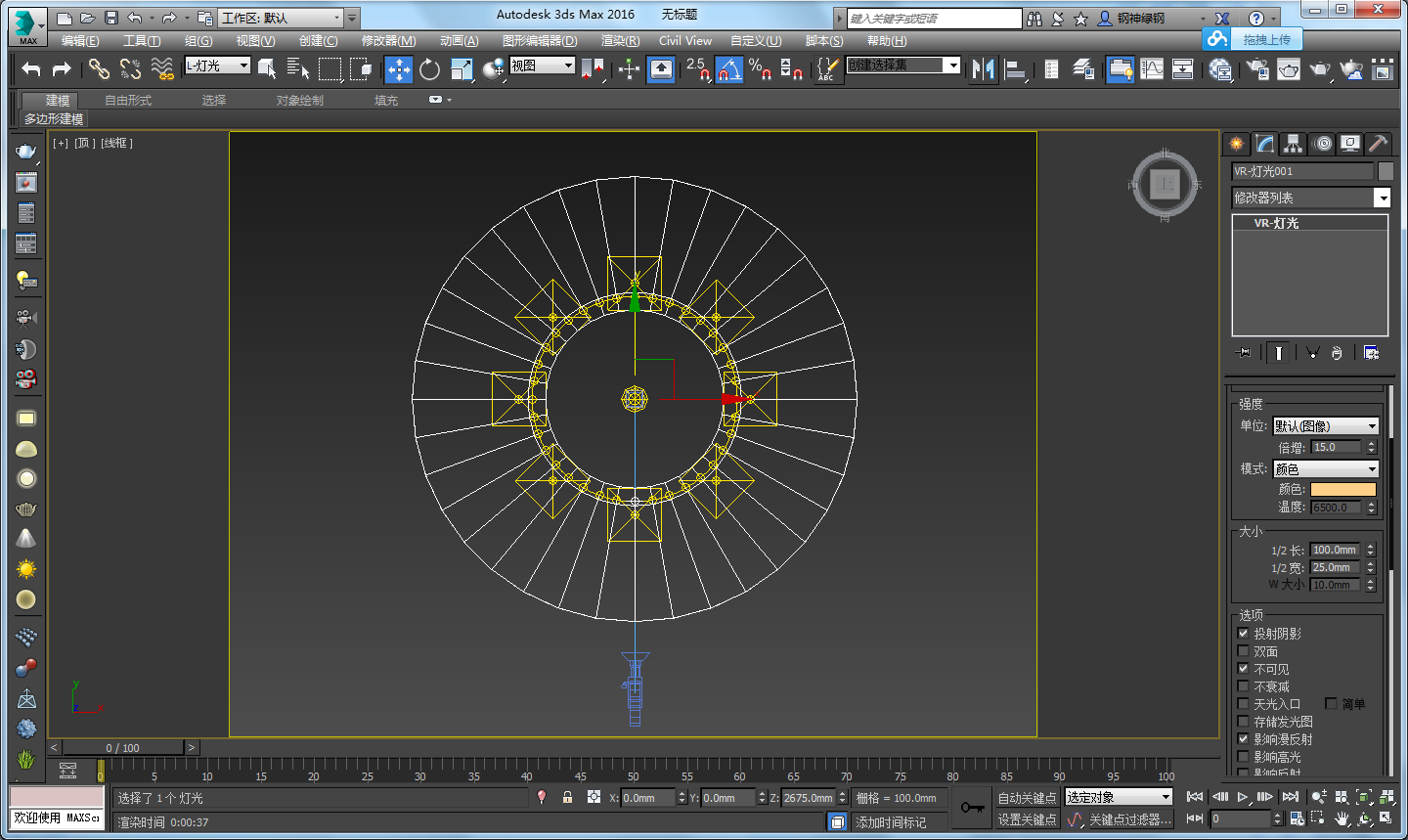This screenshot has height=840, width=1408.
Task: Click the 设置关键点 button
Action: (x=1027, y=819)
